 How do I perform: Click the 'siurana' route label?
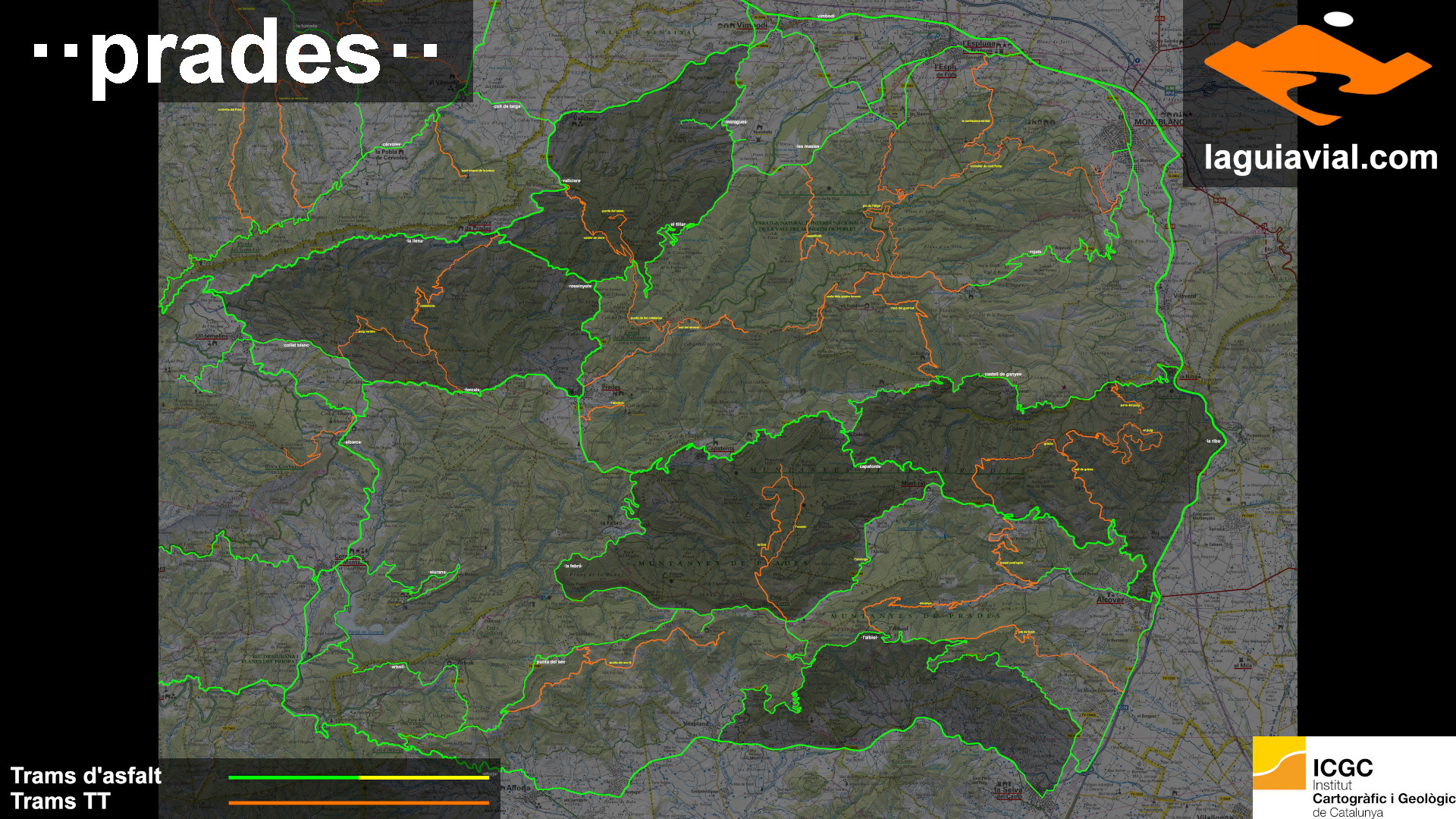tap(438, 572)
